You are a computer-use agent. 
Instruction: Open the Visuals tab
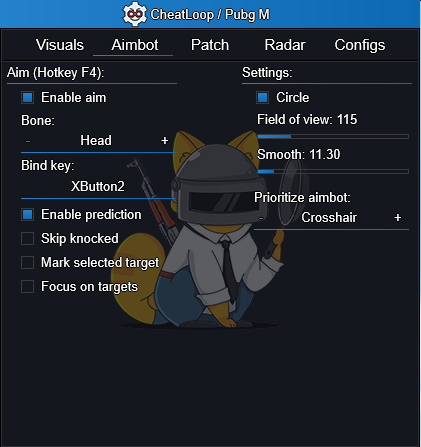tap(60, 45)
